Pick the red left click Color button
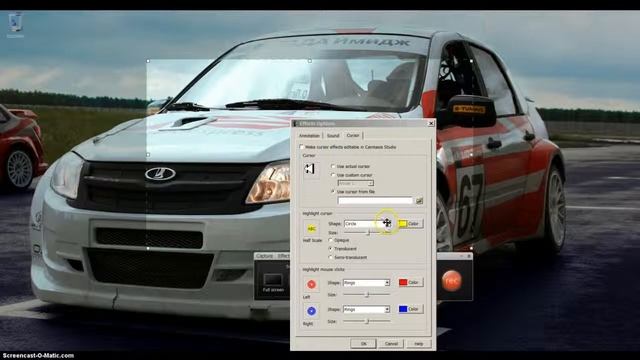Viewport: 640px width, 360px height. tap(410, 282)
